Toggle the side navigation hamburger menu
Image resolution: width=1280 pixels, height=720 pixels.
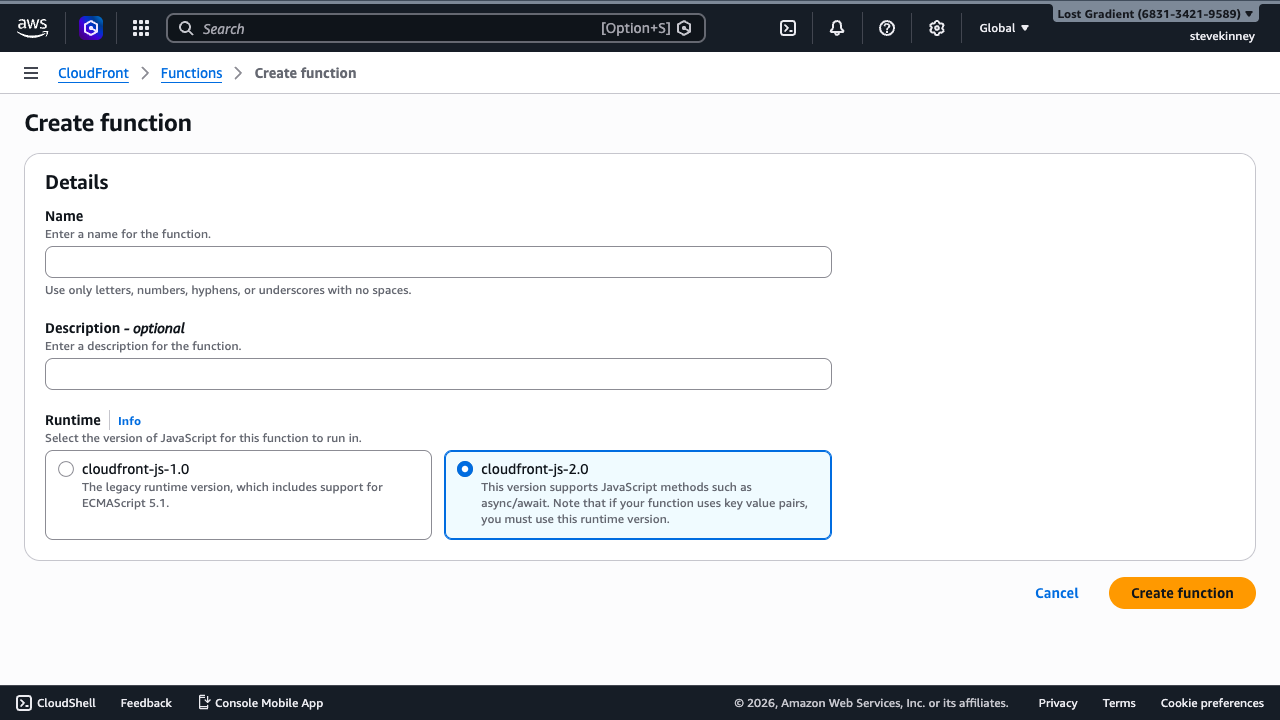[31, 73]
